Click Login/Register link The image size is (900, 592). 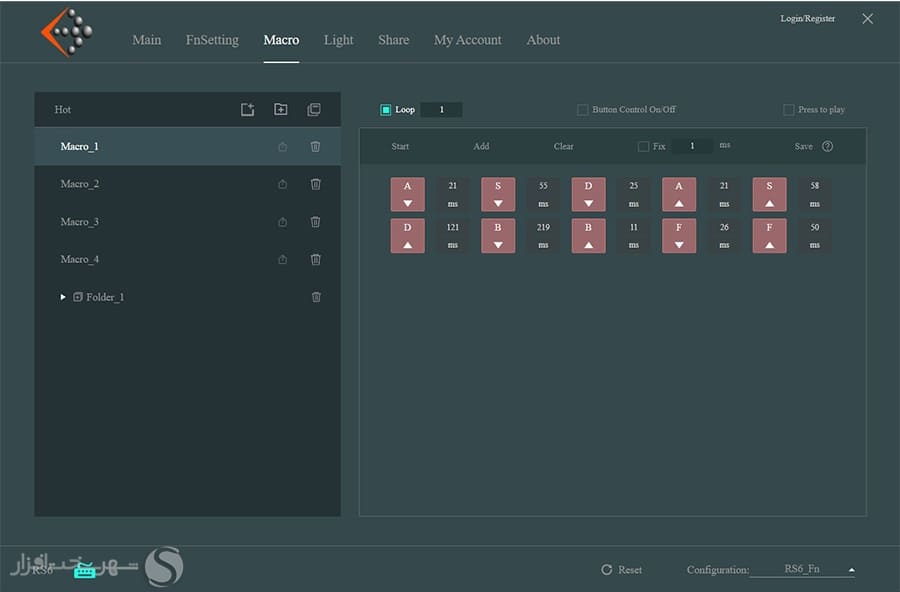[x=807, y=19]
